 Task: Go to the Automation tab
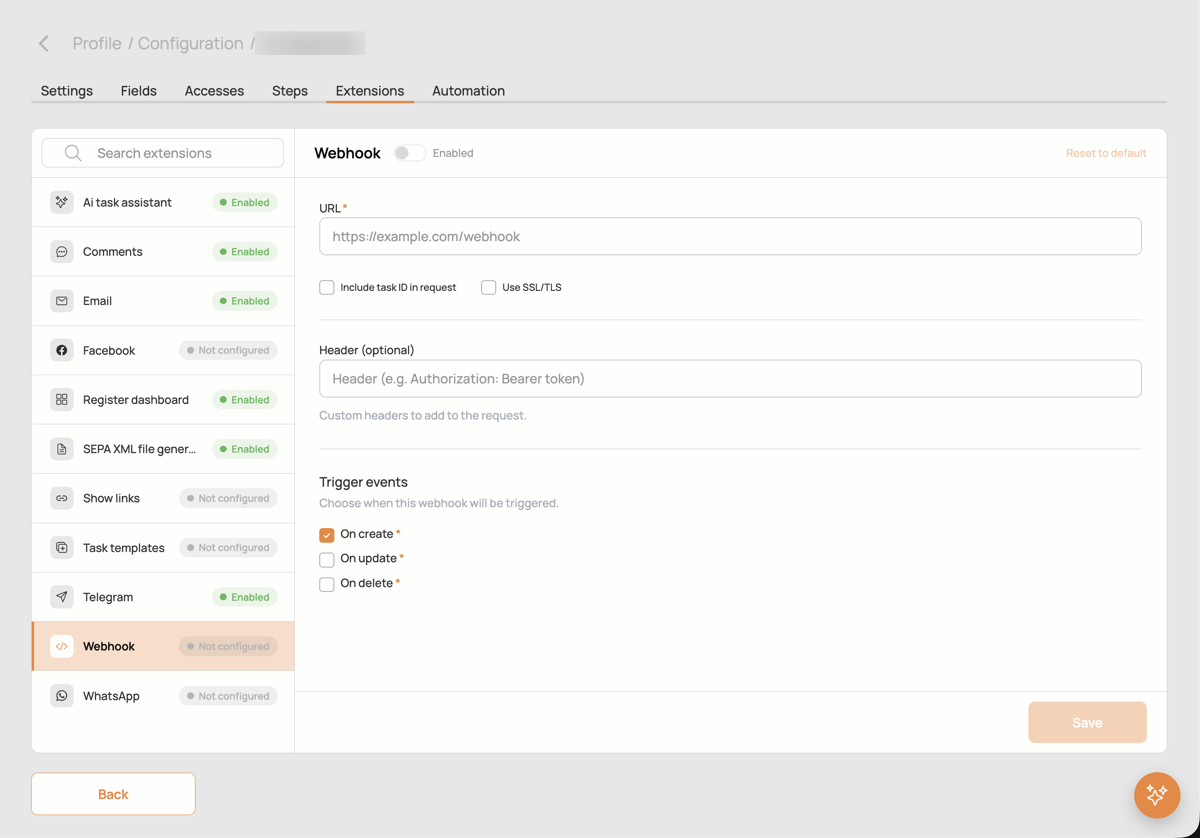tap(468, 90)
